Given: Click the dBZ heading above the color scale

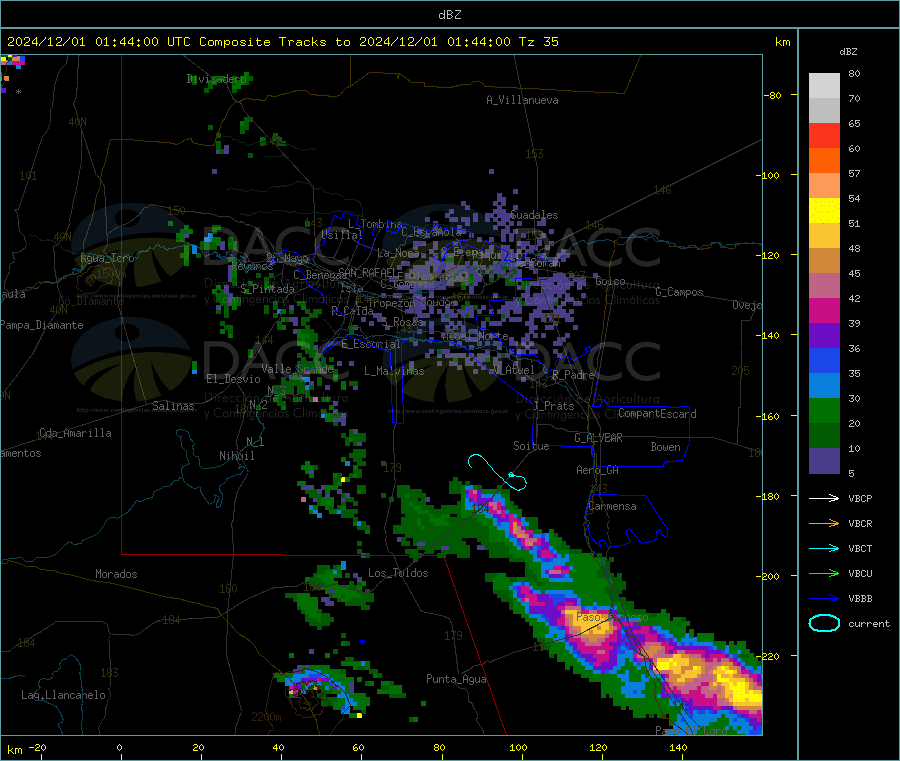Looking at the screenshot, I should click(x=848, y=52).
